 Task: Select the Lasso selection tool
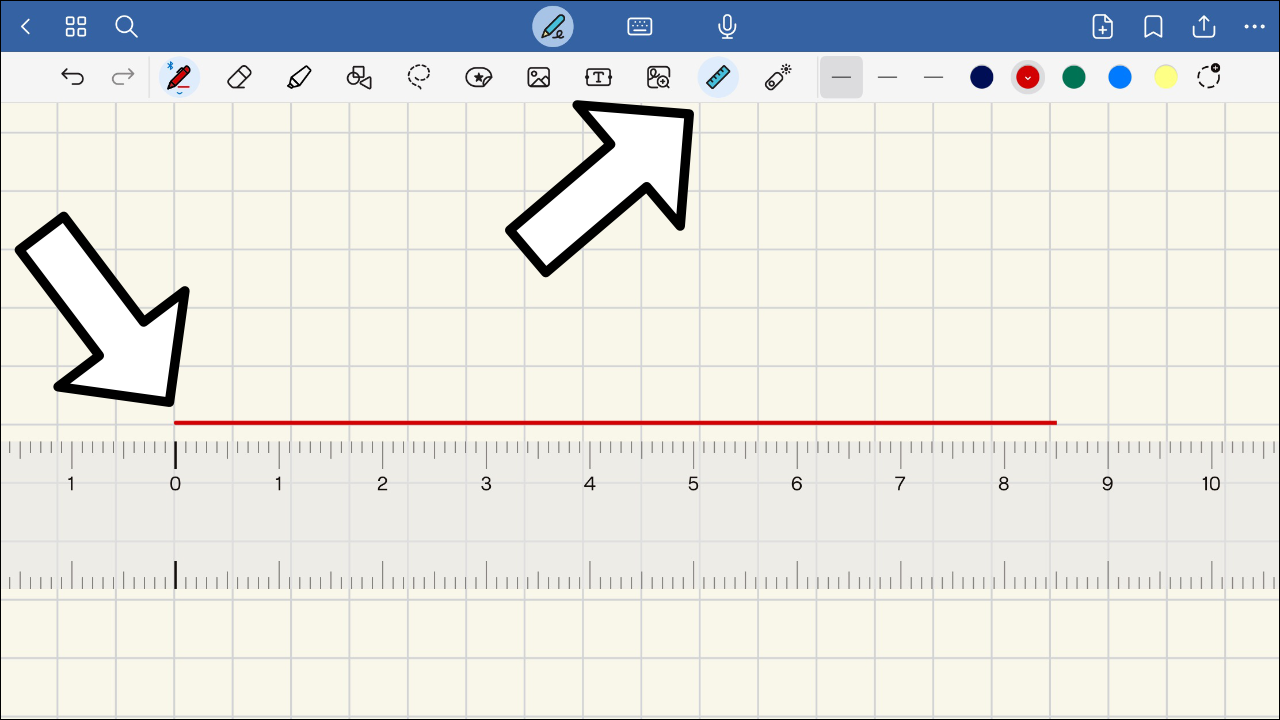(419, 77)
